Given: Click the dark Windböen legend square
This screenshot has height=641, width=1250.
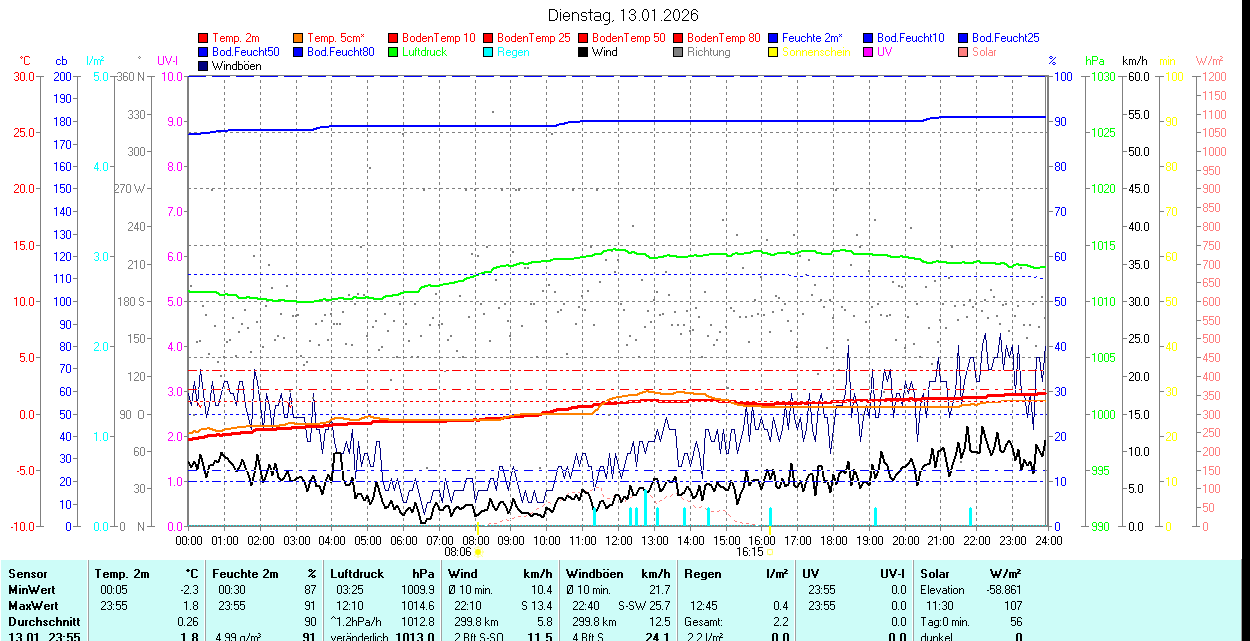Looking at the screenshot, I should point(204,66).
